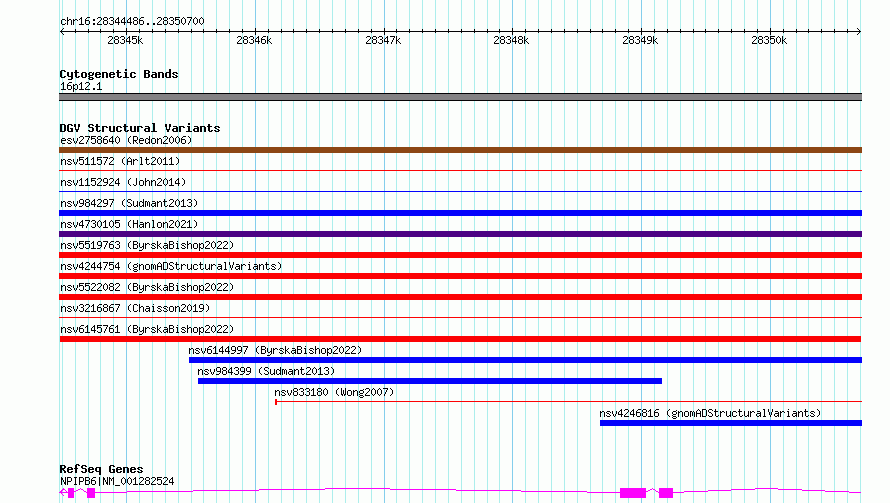The width and height of the screenshot is (890, 503).
Task: Click the RefSeq Genes track title
Action: (101, 469)
